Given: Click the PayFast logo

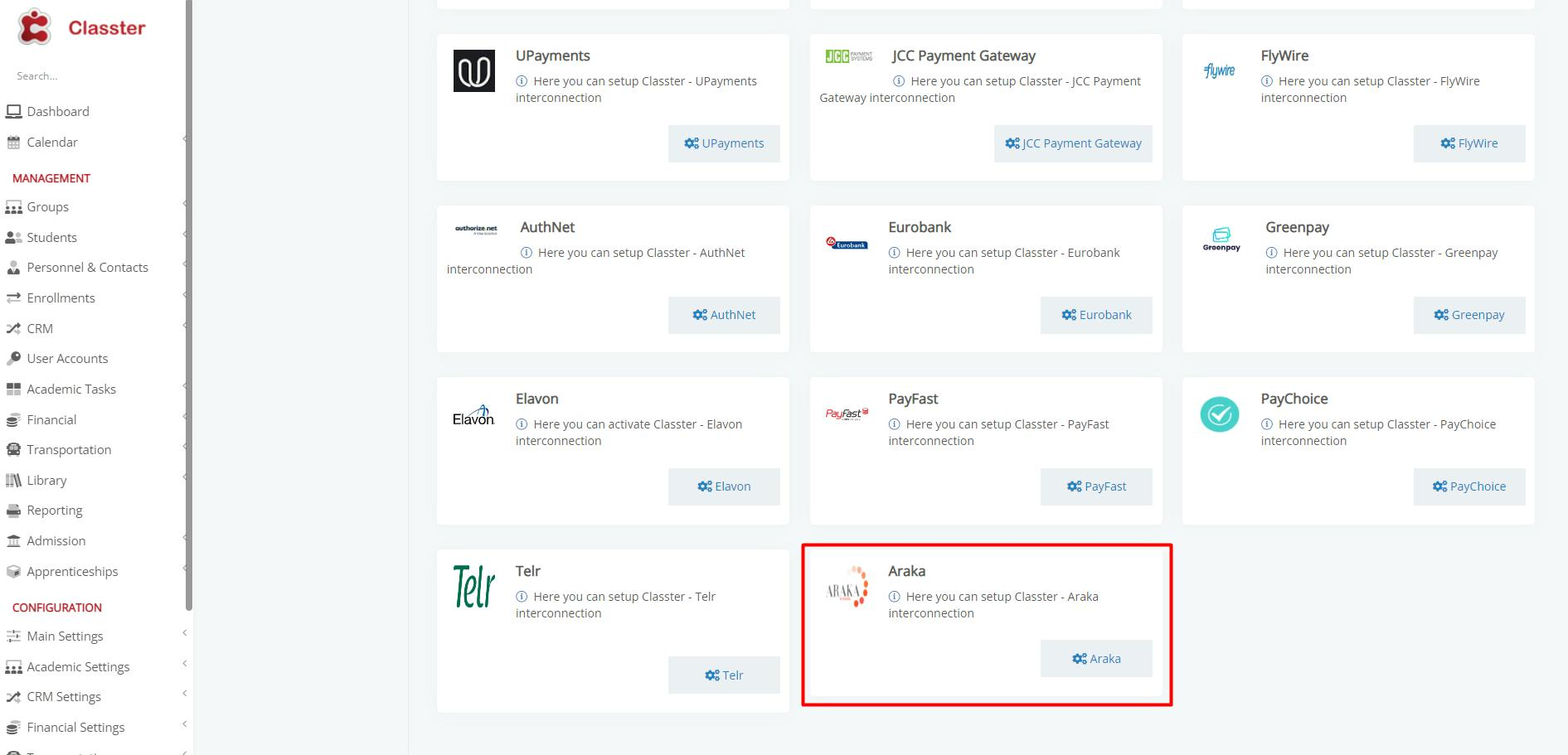Looking at the screenshot, I should 847,414.
